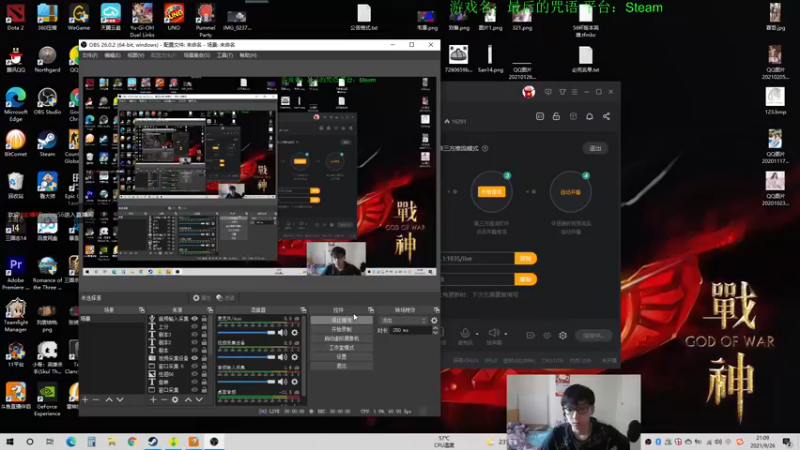Click camera icon in streaming companion bottom bar

(531, 335)
